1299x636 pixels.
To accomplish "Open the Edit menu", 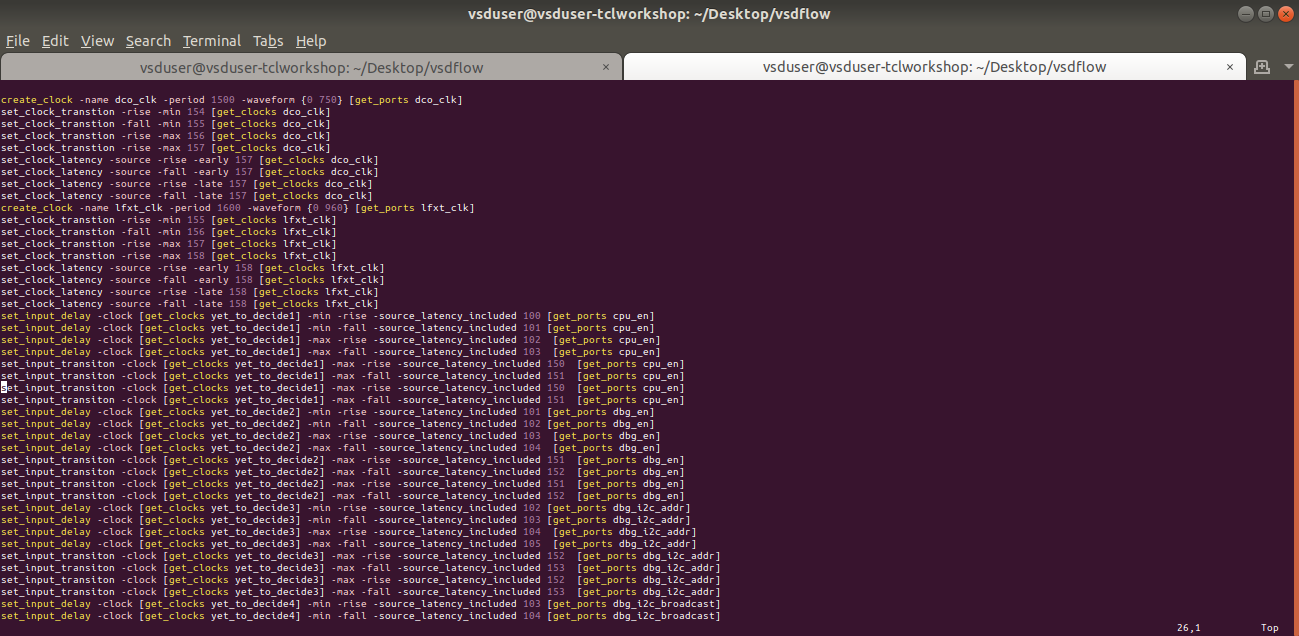I will point(54,41).
